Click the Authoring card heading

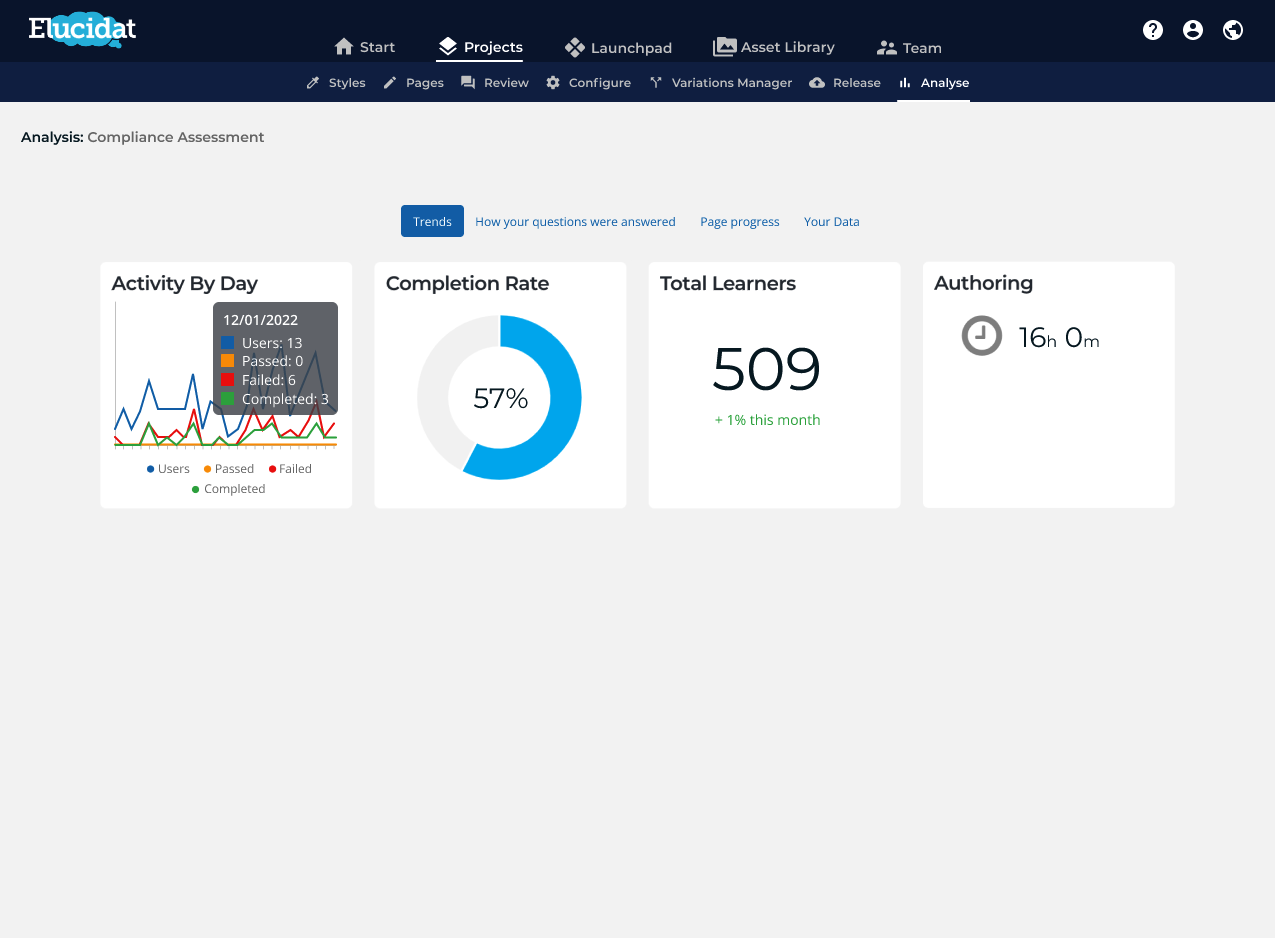click(984, 283)
